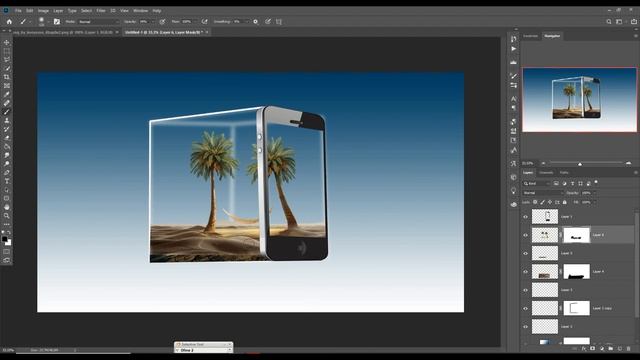Open the Brush Settings panel icon in options bar
Screen dimensions: 640x360
click(57, 22)
